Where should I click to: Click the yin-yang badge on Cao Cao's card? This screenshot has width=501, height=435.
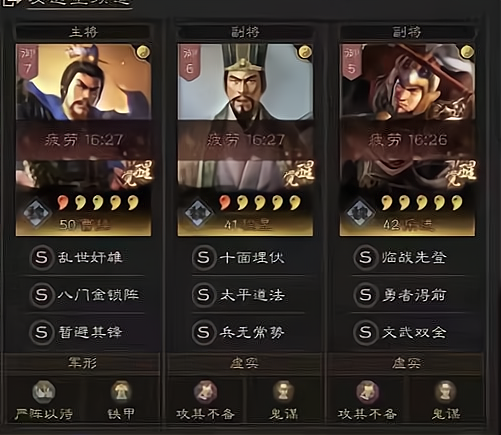click(143, 52)
